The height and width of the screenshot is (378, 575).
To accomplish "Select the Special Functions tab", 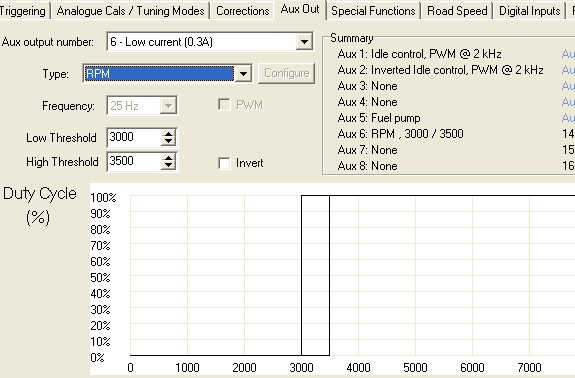I will (373, 11).
